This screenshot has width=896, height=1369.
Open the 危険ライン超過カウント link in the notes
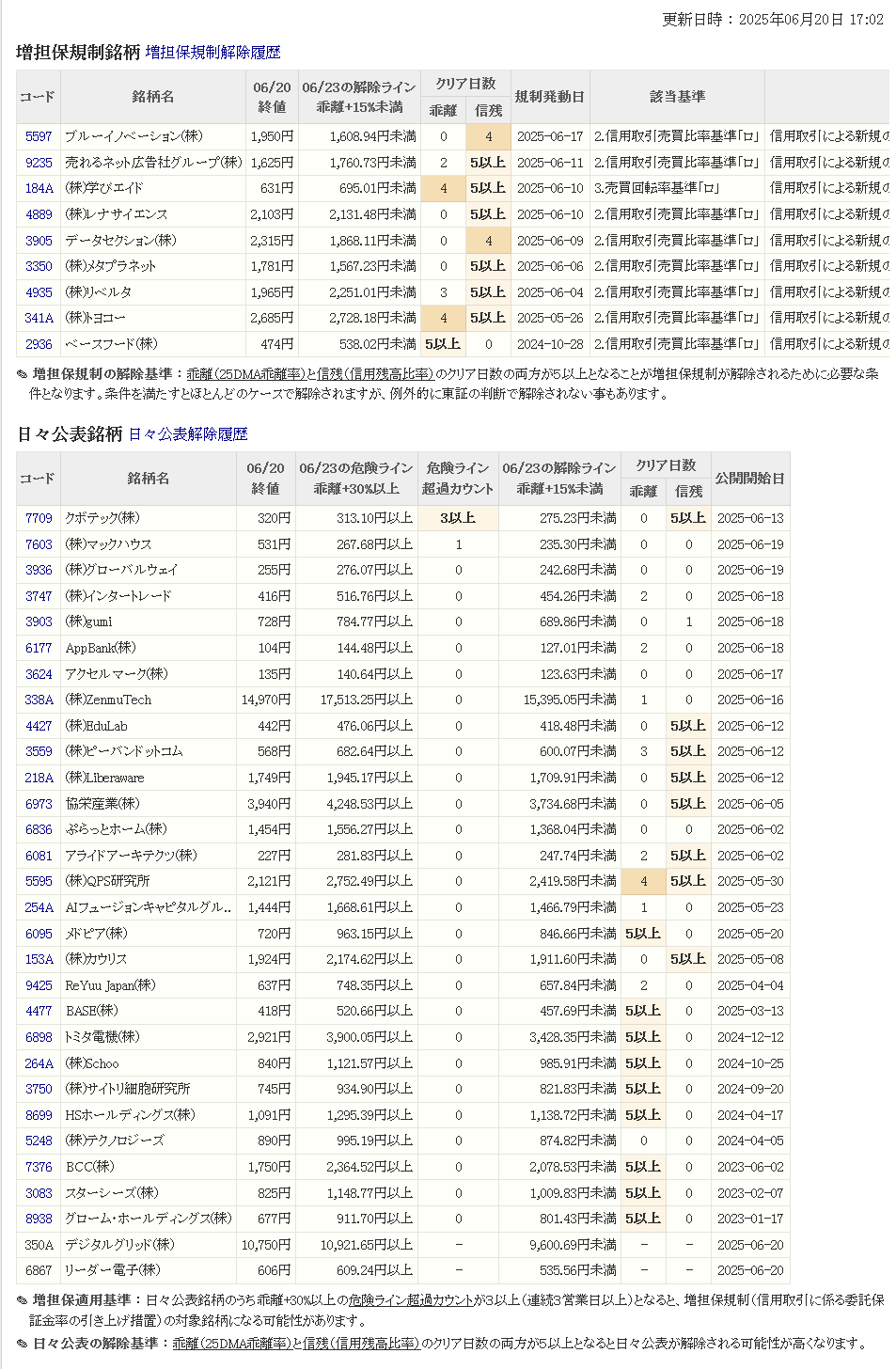(411, 1300)
